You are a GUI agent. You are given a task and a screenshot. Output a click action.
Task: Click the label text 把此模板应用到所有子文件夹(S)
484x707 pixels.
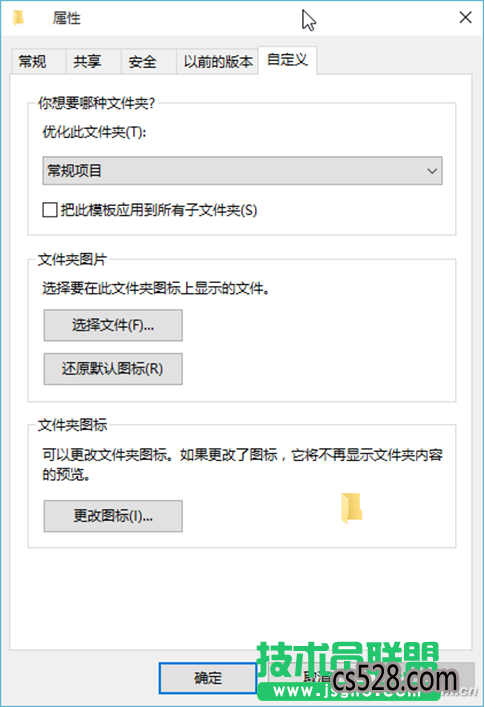click(x=159, y=210)
